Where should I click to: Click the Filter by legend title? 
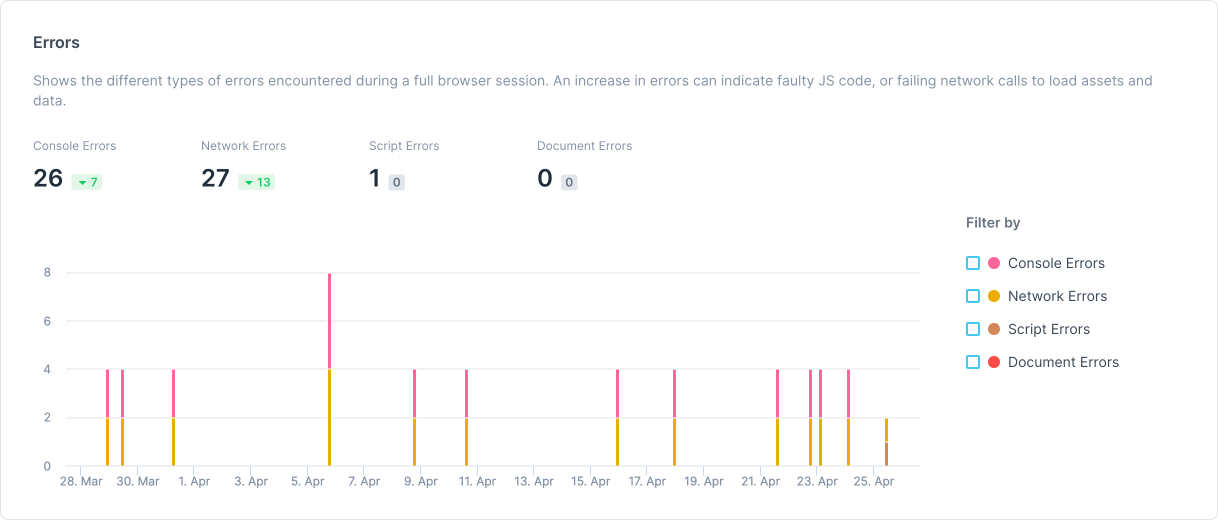pos(993,223)
